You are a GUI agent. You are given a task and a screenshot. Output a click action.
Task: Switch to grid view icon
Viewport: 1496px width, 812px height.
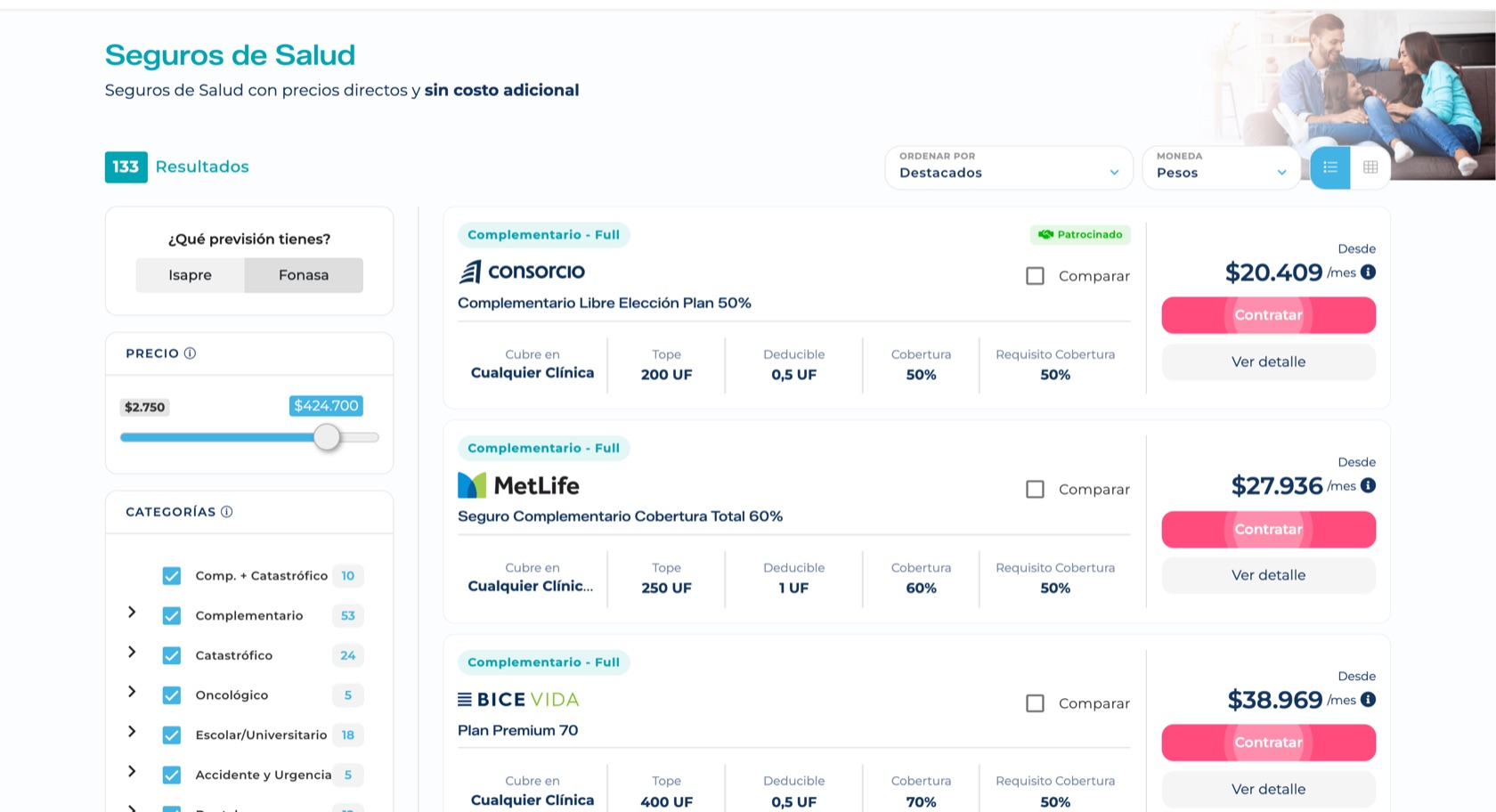[1370, 167]
